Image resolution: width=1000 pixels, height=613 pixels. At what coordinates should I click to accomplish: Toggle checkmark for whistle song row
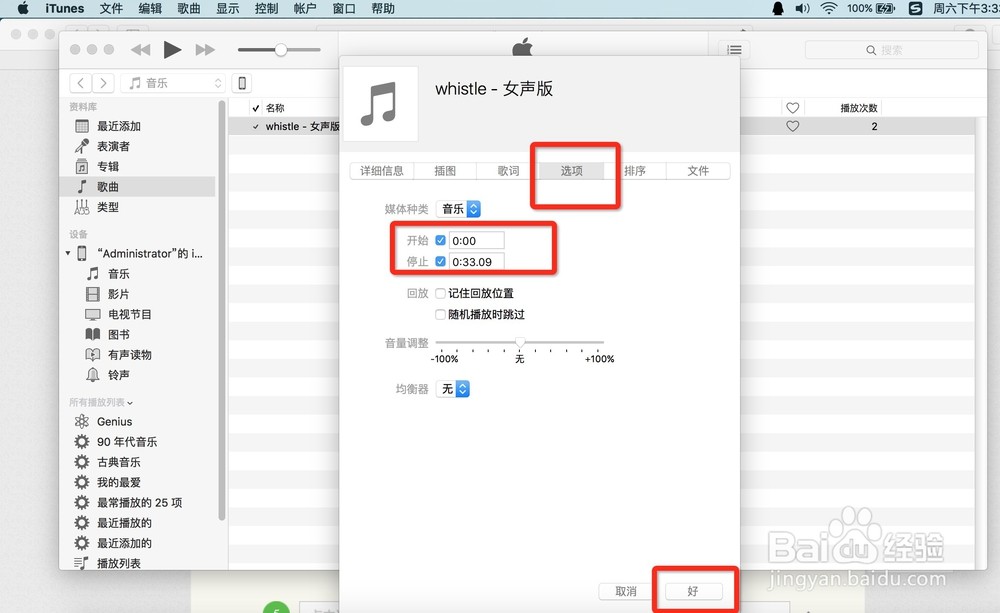[256, 126]
